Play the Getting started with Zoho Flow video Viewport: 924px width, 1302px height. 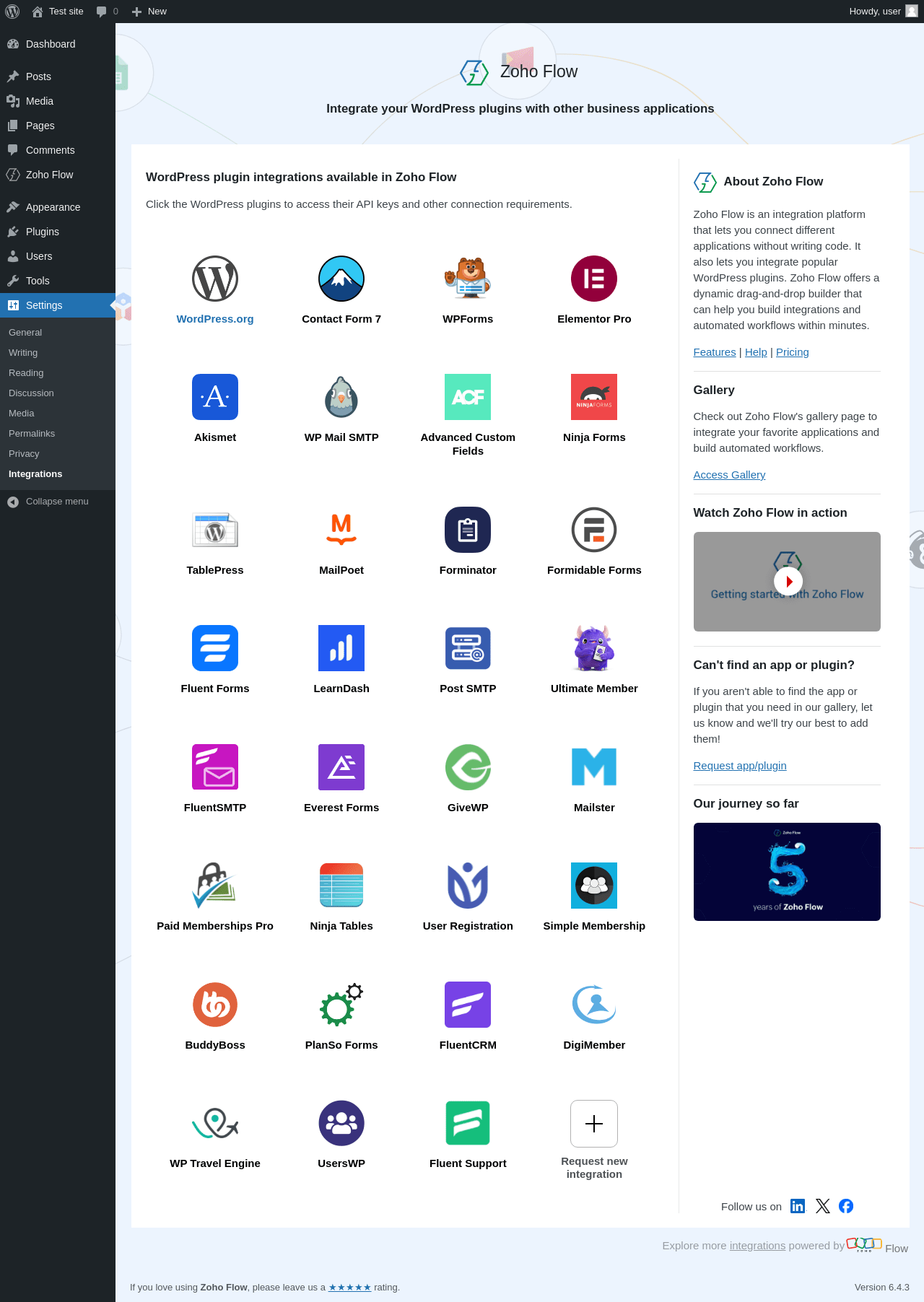pyautogui.click(x=788, y=581)
